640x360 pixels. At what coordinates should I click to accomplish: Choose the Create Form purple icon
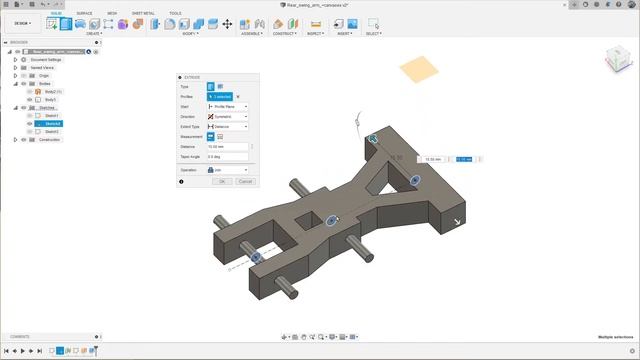pos(123,24)
